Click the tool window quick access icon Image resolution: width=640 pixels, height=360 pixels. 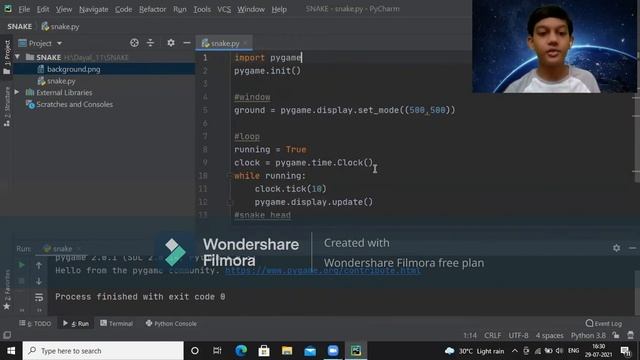[7, 335]
